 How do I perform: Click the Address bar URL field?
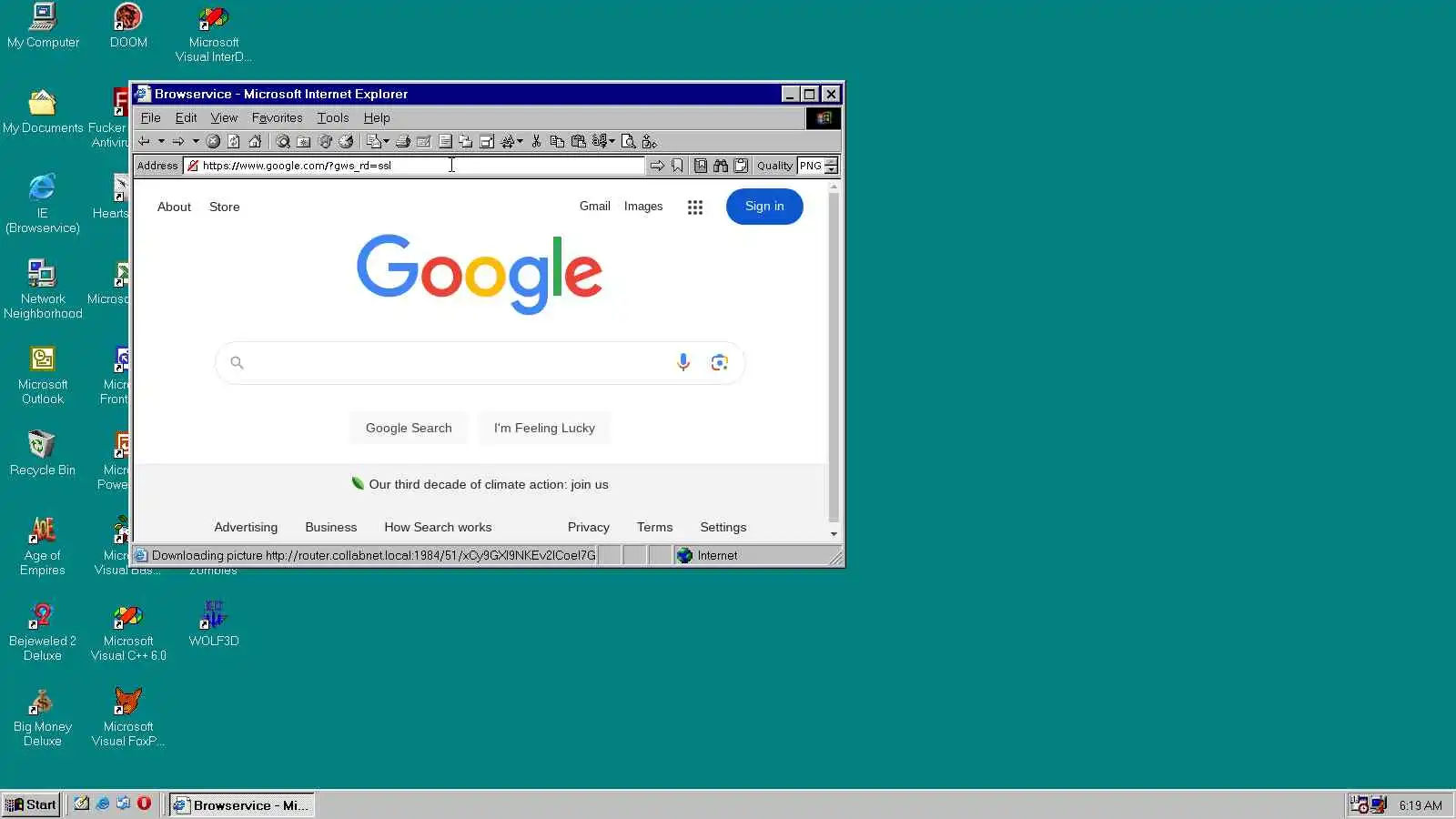click(x=414, y=166)
